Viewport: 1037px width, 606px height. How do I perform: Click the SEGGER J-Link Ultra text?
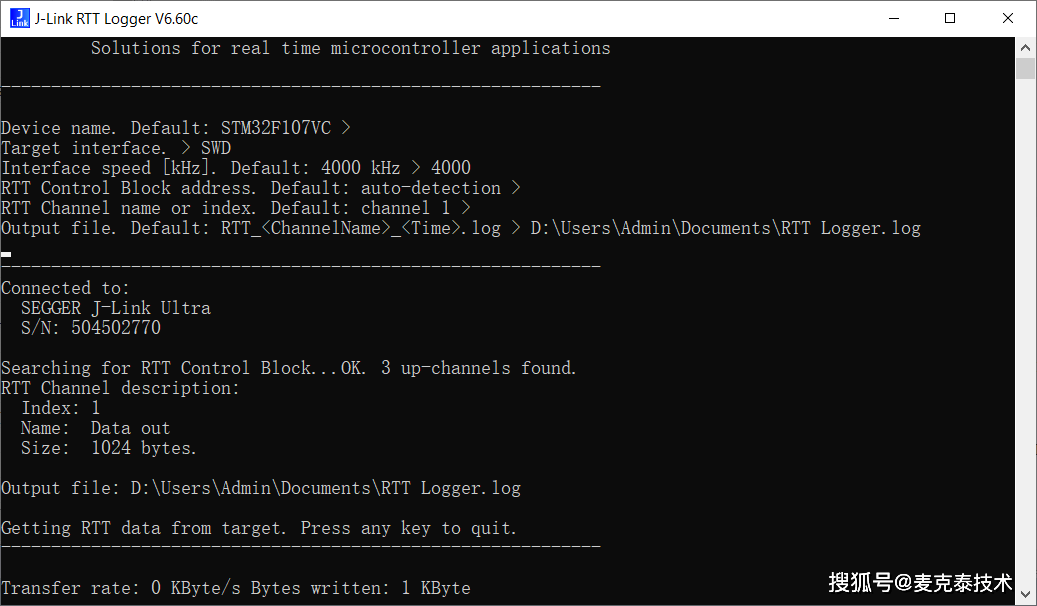click(x=115, y=308)
